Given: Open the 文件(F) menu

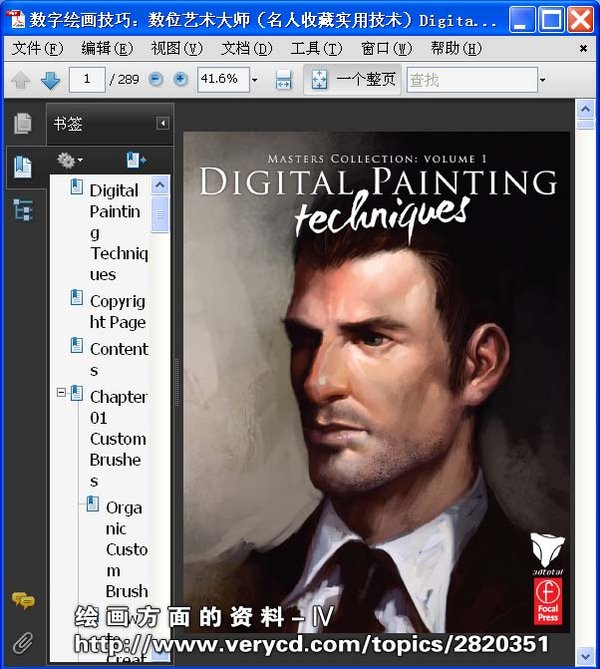Looking at the screenshot, I should 38,48.
